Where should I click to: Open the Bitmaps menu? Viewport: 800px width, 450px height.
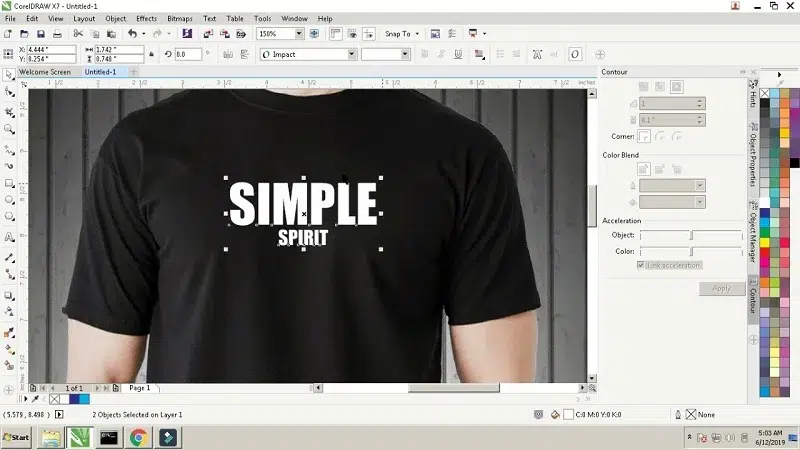point(180,18)
